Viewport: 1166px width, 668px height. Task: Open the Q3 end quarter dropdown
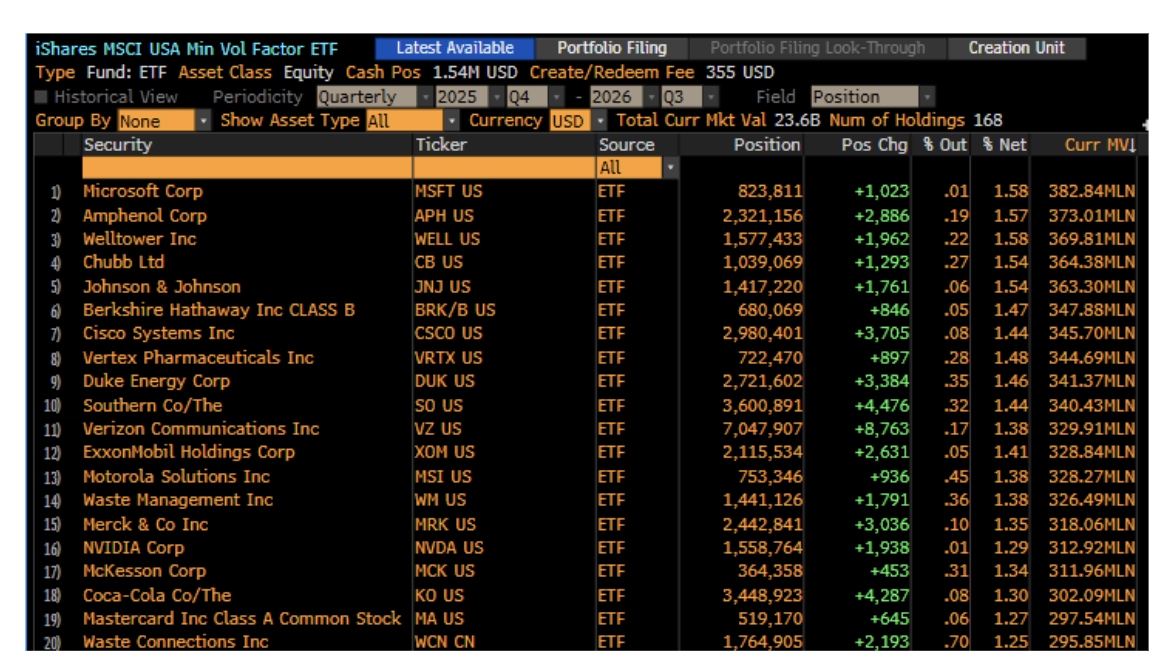tap(689, 97)
